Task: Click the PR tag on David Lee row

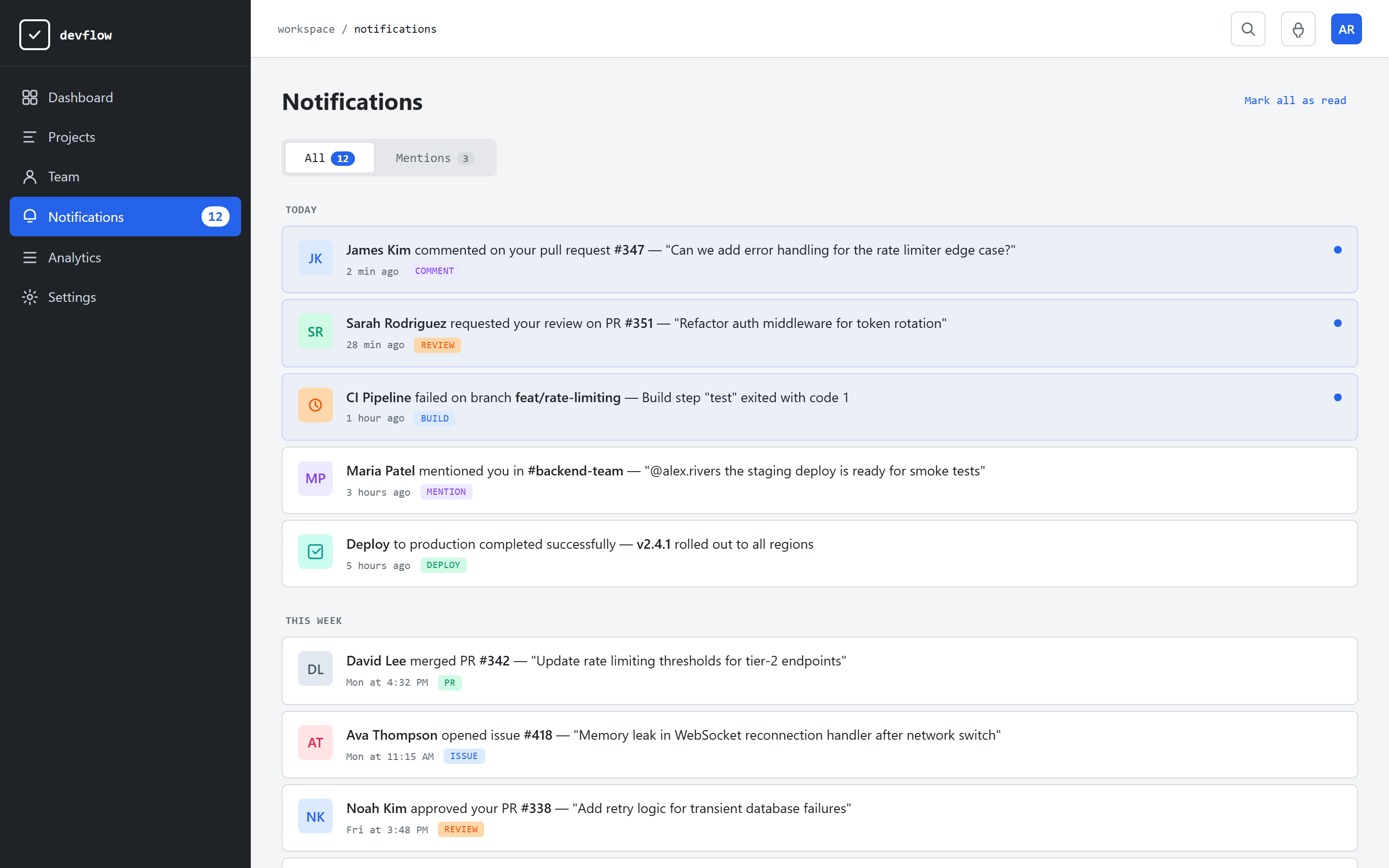Action: click(449, 682)
